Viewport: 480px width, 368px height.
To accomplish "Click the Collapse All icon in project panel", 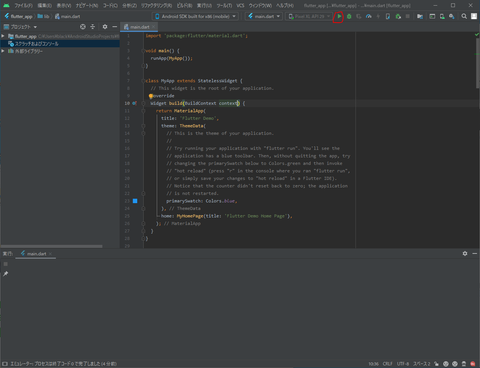I will click(93, 27).
